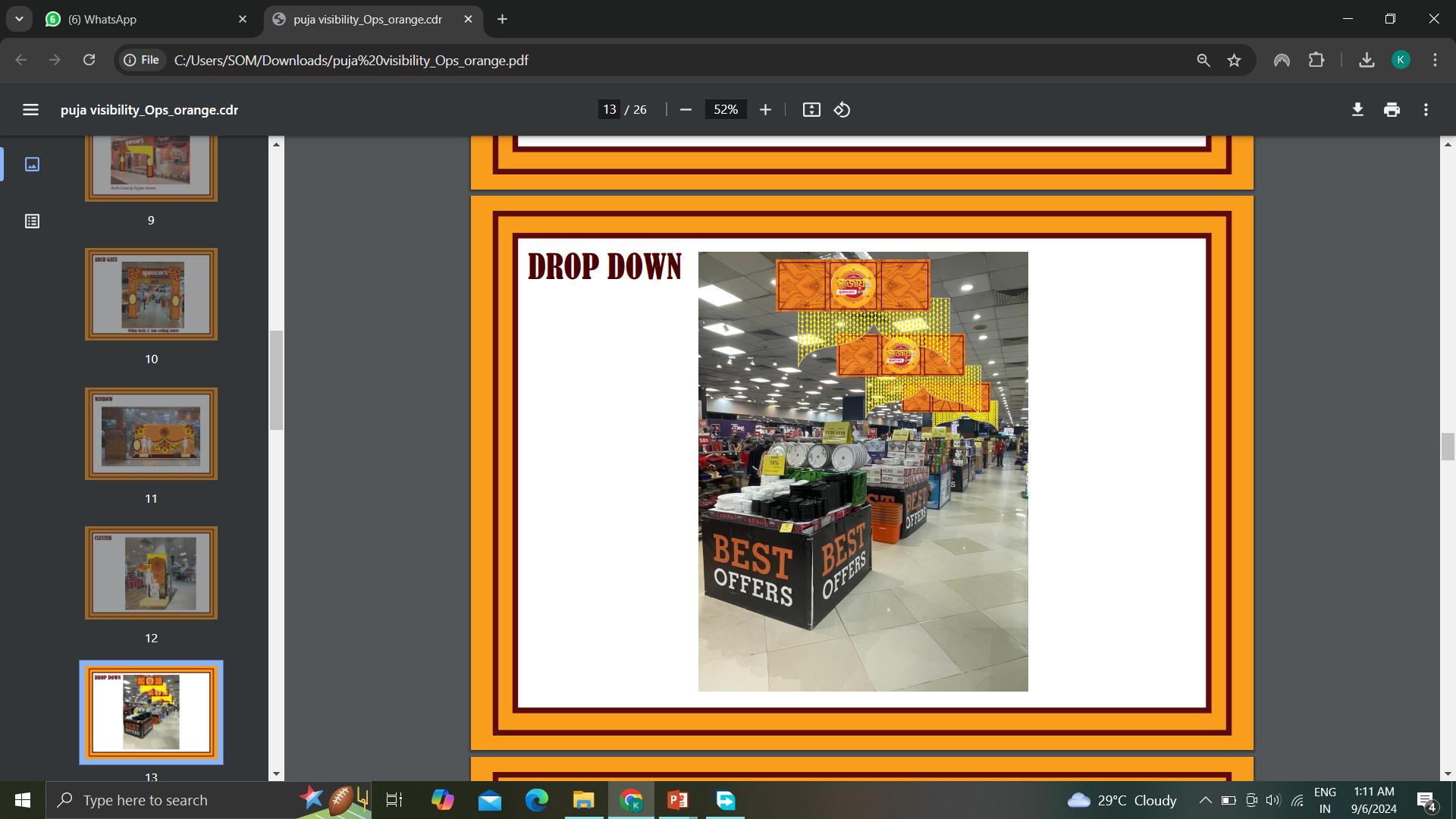Show hidden system tray icons
This screenshot has width=1456, height=819.
1204,800
